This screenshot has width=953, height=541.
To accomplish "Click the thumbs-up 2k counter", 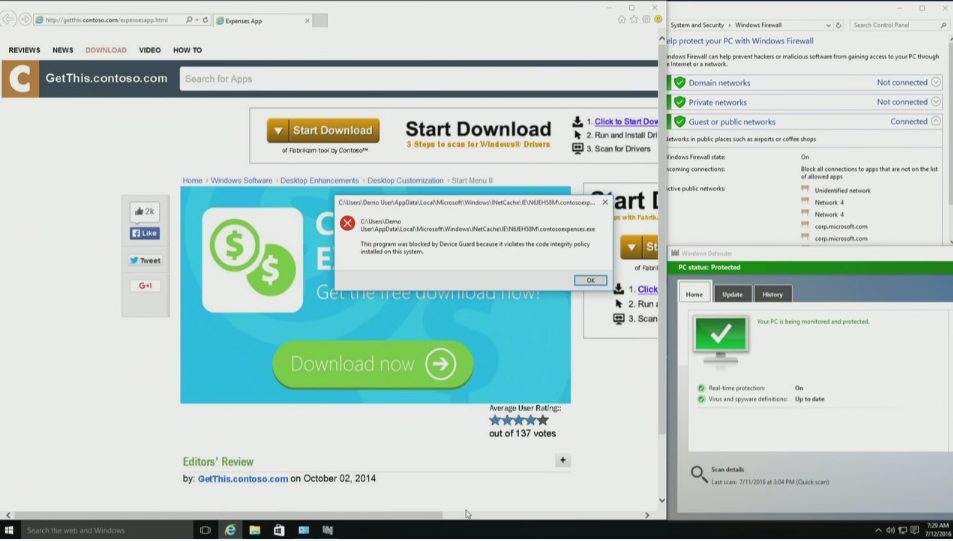I will (144, 212).
